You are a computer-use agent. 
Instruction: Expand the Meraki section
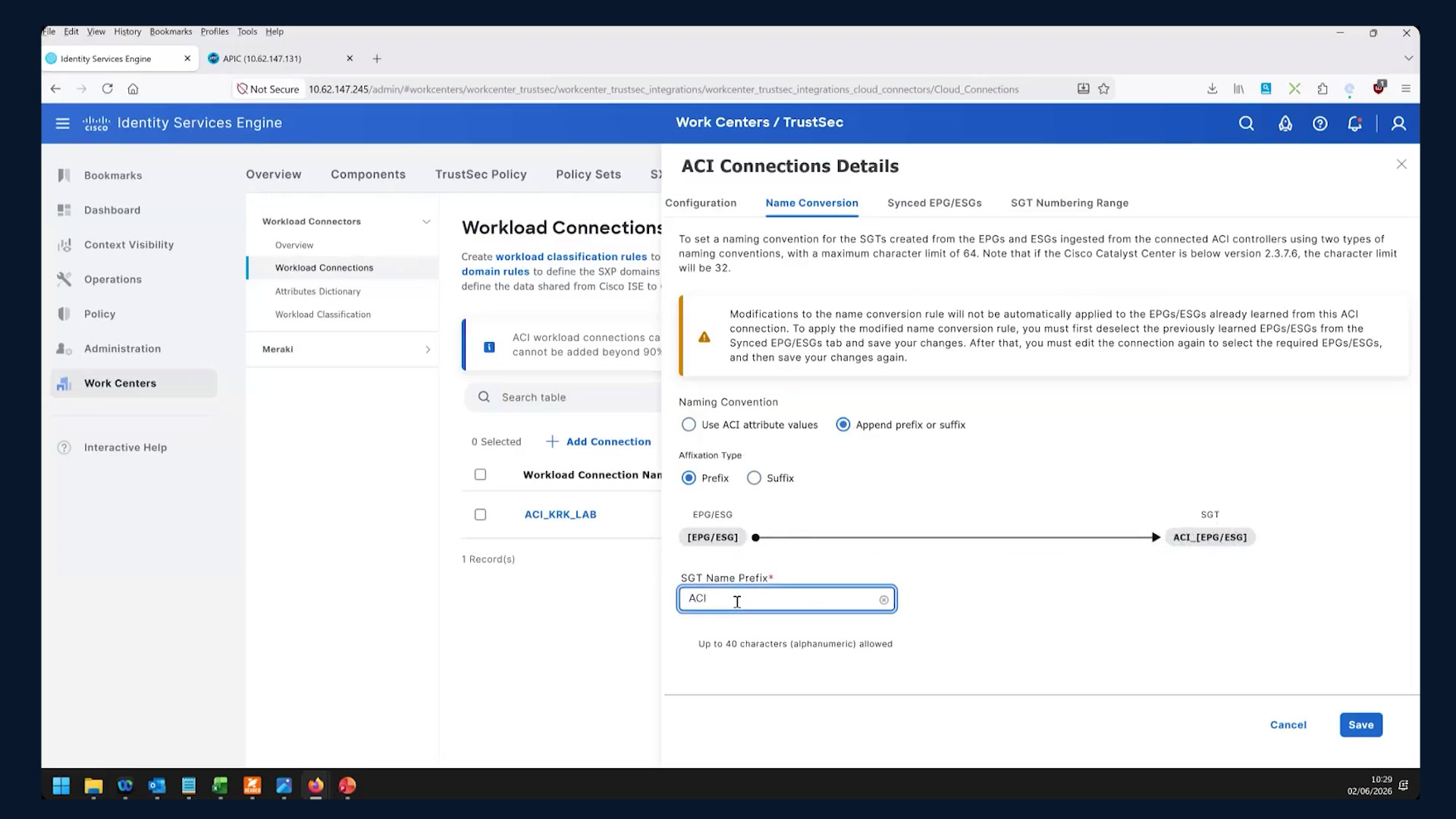pos(428,350)
